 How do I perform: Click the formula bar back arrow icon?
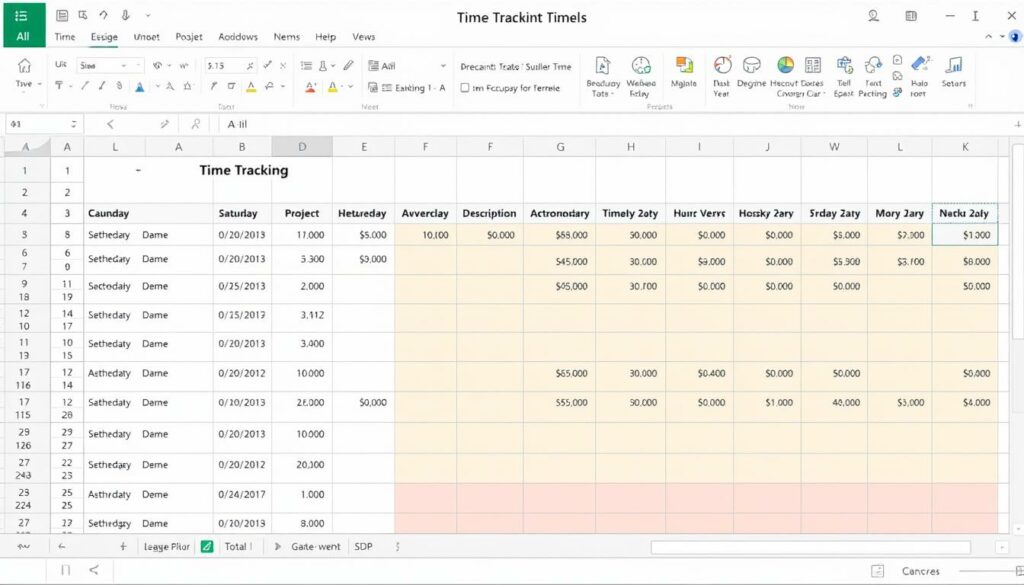point(110,124)
